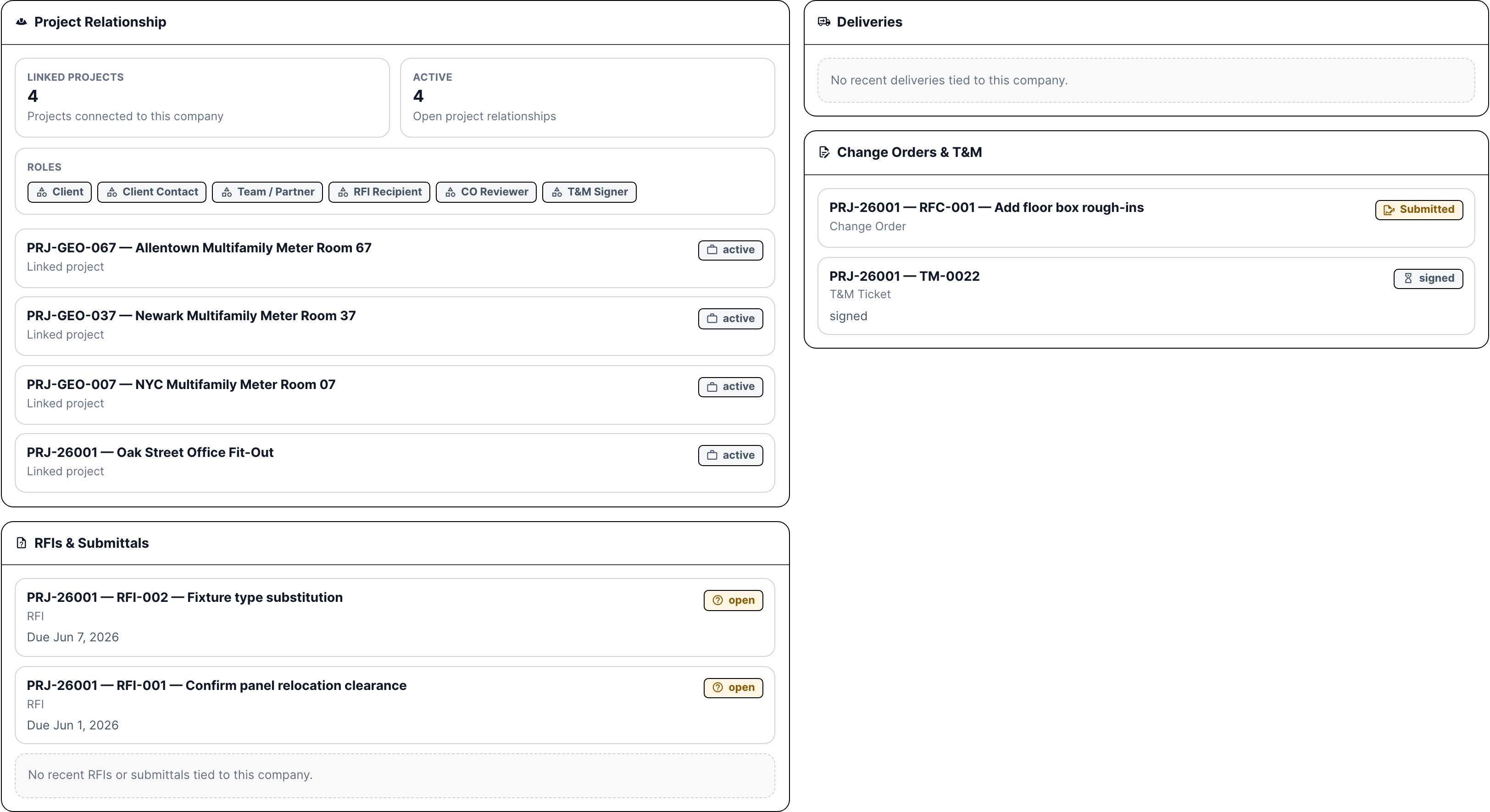Click briefcase icon on Allentown project's active badge
This screenshot has height=812, width=1490.
pos(712,250)
